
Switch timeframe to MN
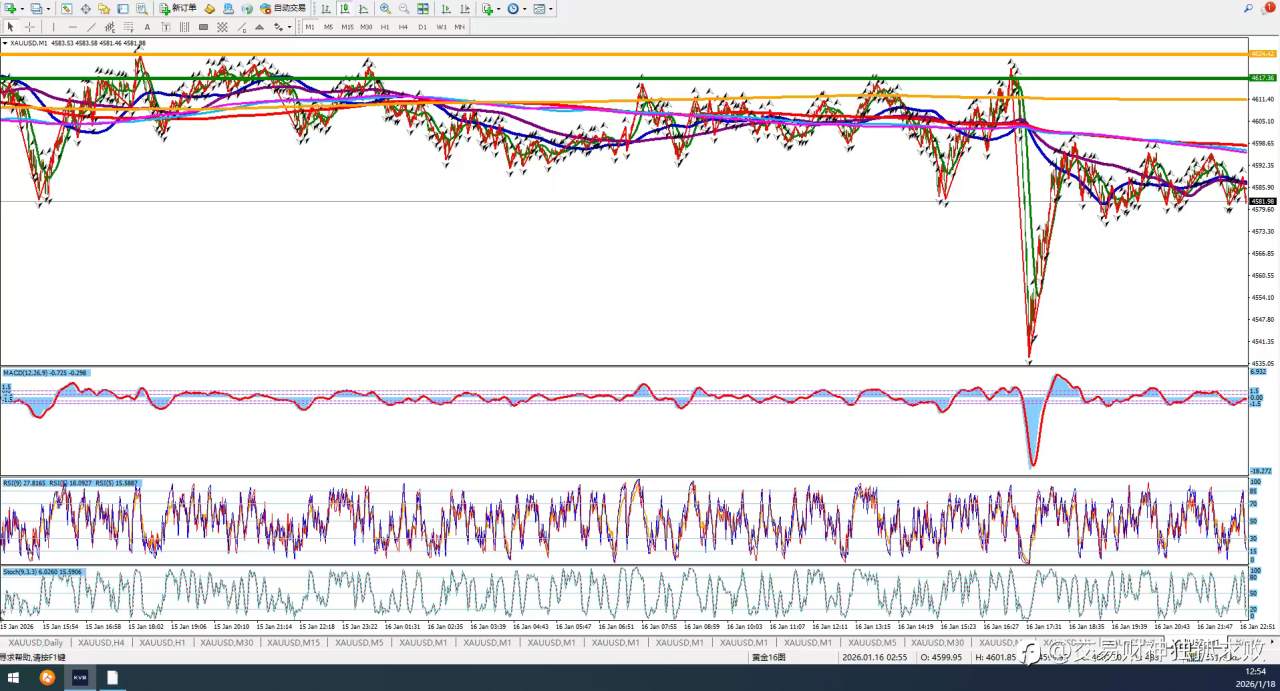[459, 27]
